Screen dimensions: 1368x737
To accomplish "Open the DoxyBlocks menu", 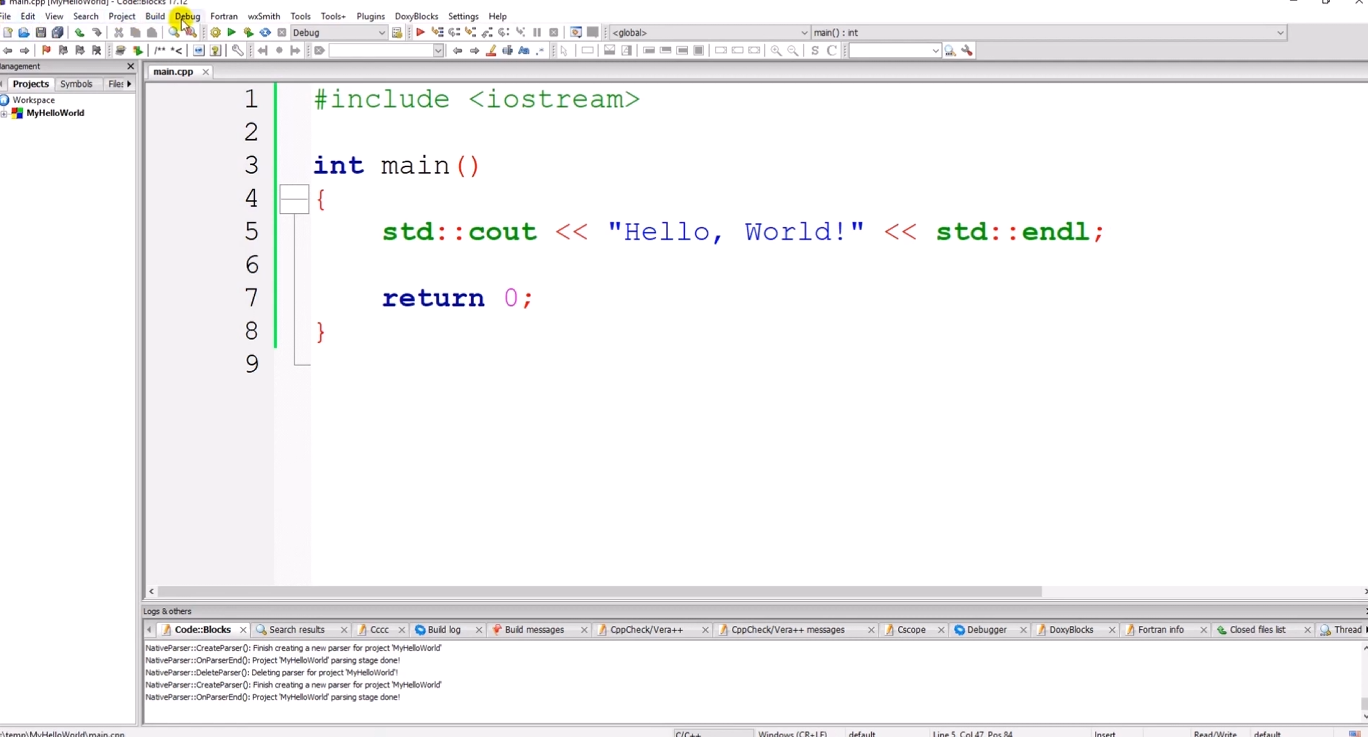I will tap(416, 16).
